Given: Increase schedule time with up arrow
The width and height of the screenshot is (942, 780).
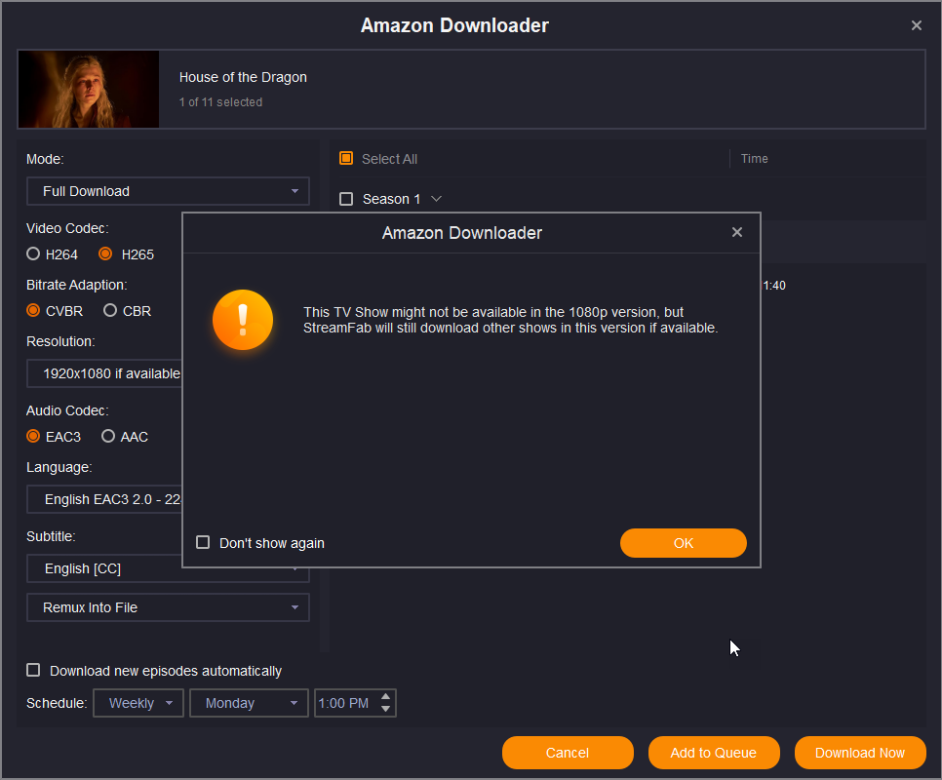Looking at the screenshot, I should tap(386, 696).
